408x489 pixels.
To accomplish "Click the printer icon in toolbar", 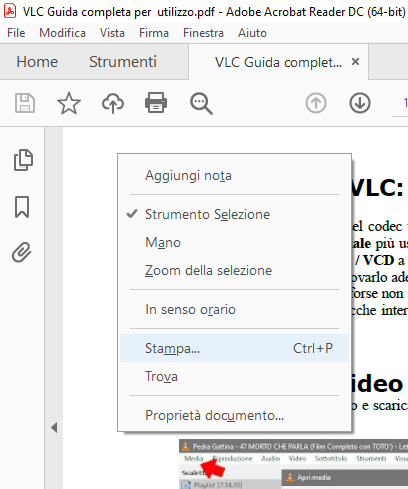I will tap(156, 103).
